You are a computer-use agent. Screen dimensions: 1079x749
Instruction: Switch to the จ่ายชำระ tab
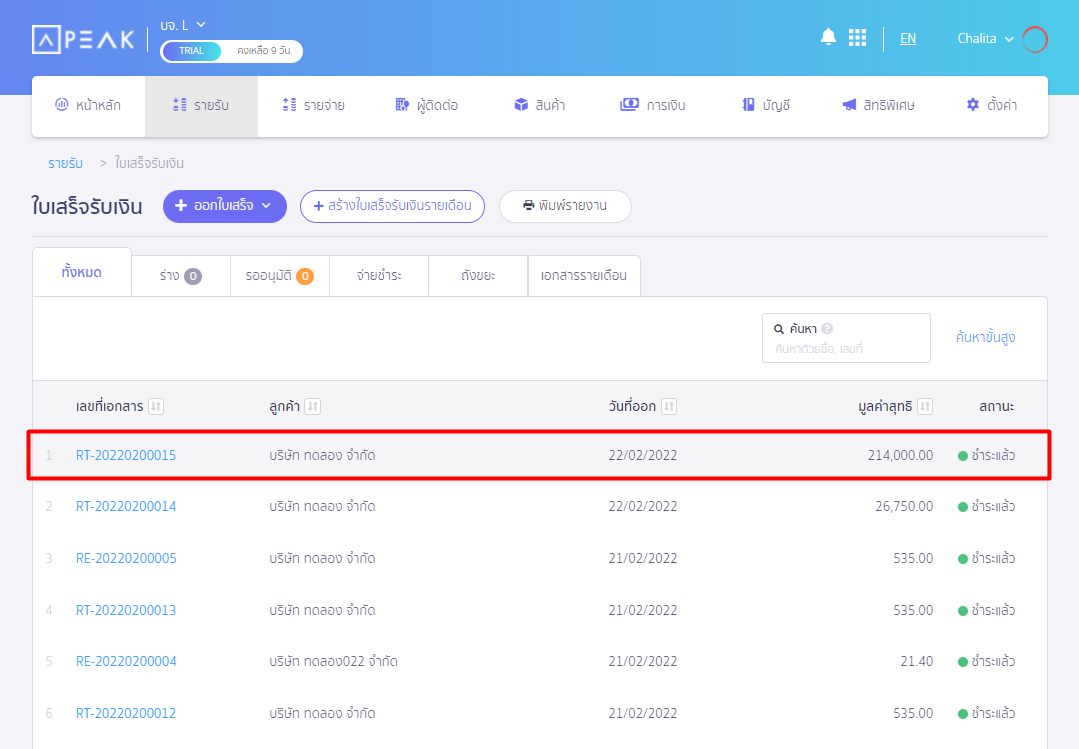(379, 276)
